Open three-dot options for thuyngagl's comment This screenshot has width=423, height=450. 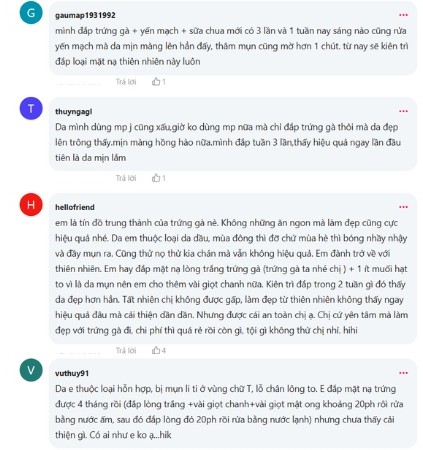[403, 111]
